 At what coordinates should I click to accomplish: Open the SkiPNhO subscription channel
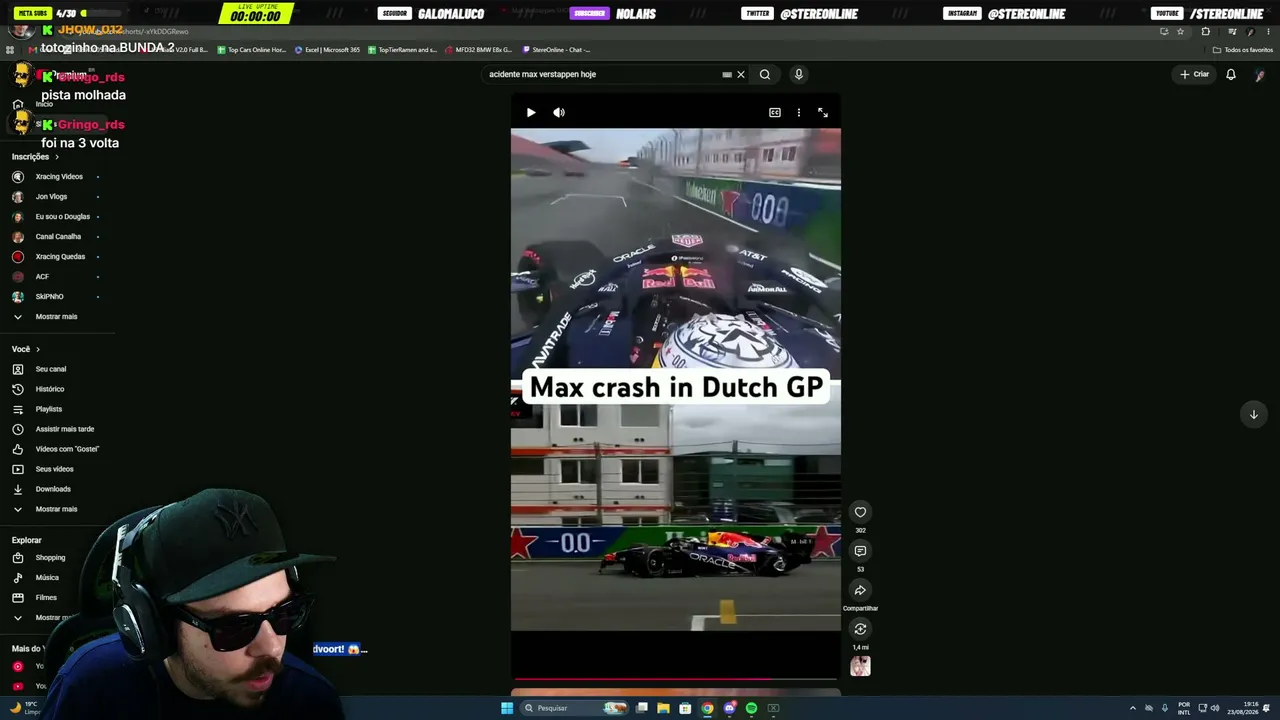pos(50,297)
